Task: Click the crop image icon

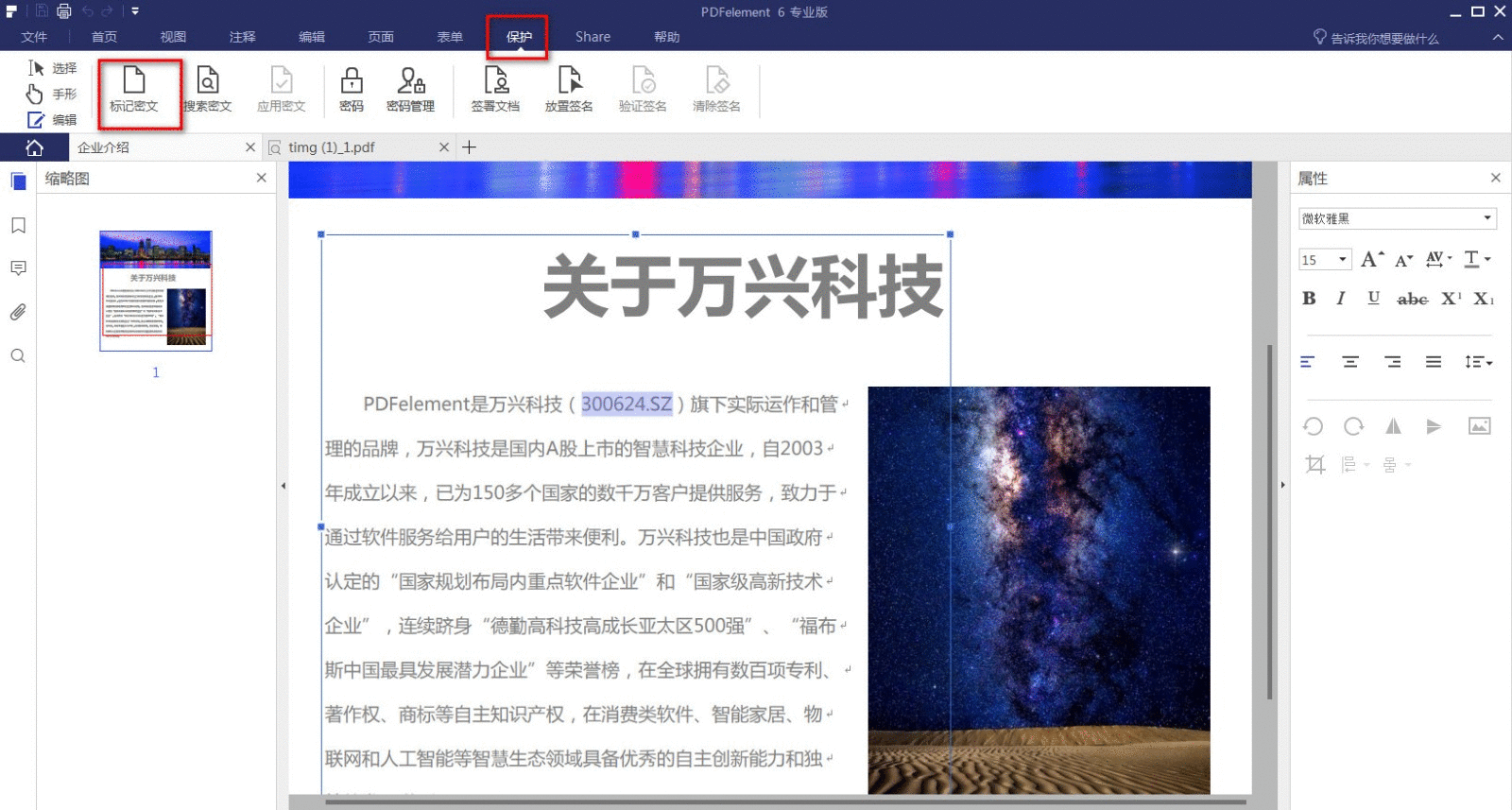Action: (1314, 464)
